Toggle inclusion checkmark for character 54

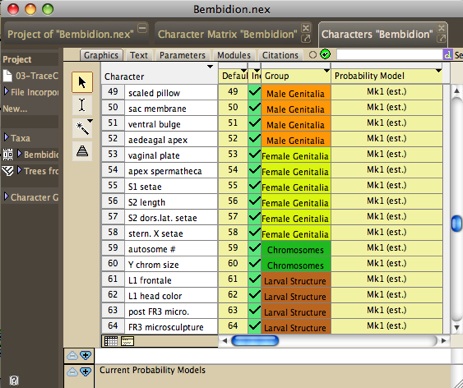(255, 169)
